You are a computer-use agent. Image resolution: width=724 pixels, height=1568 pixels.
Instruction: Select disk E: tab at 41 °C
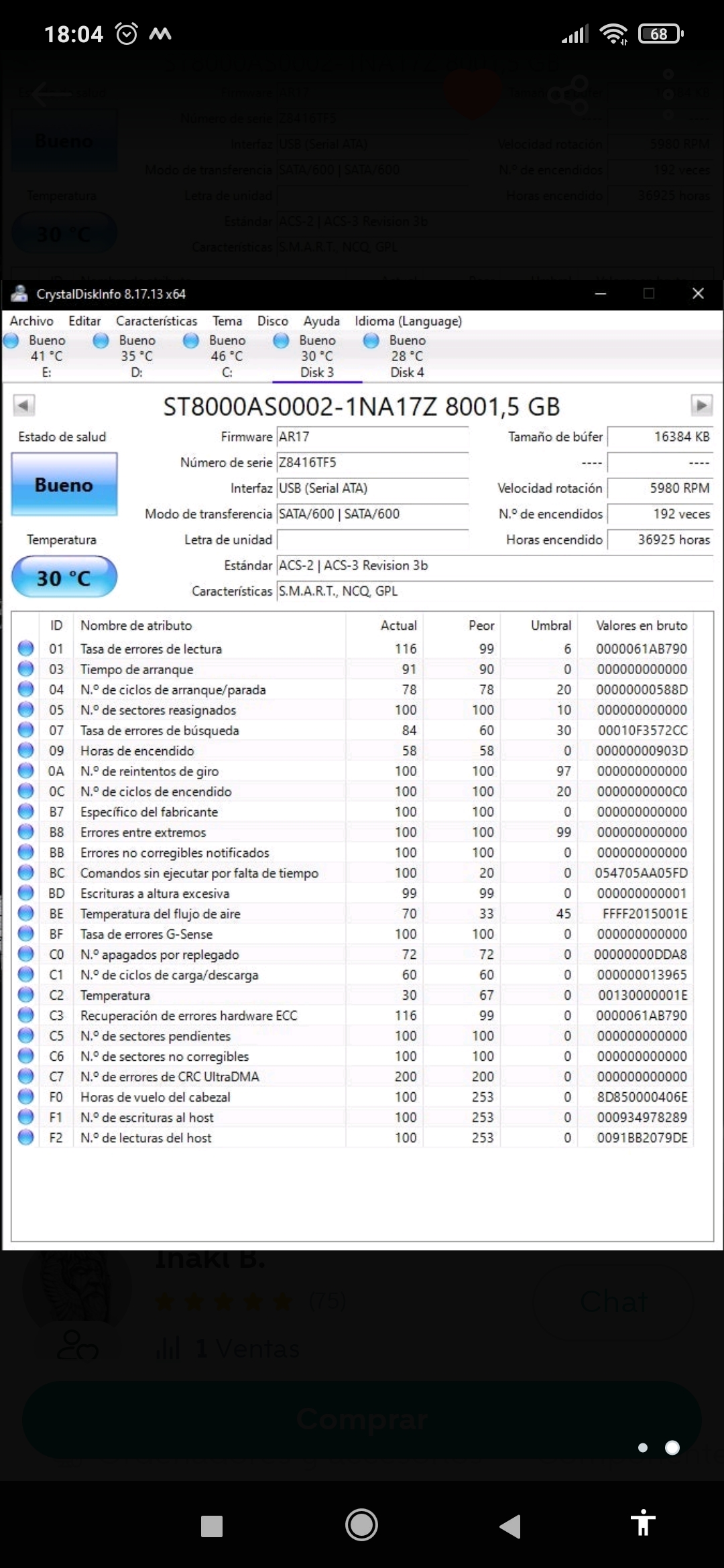46,356
